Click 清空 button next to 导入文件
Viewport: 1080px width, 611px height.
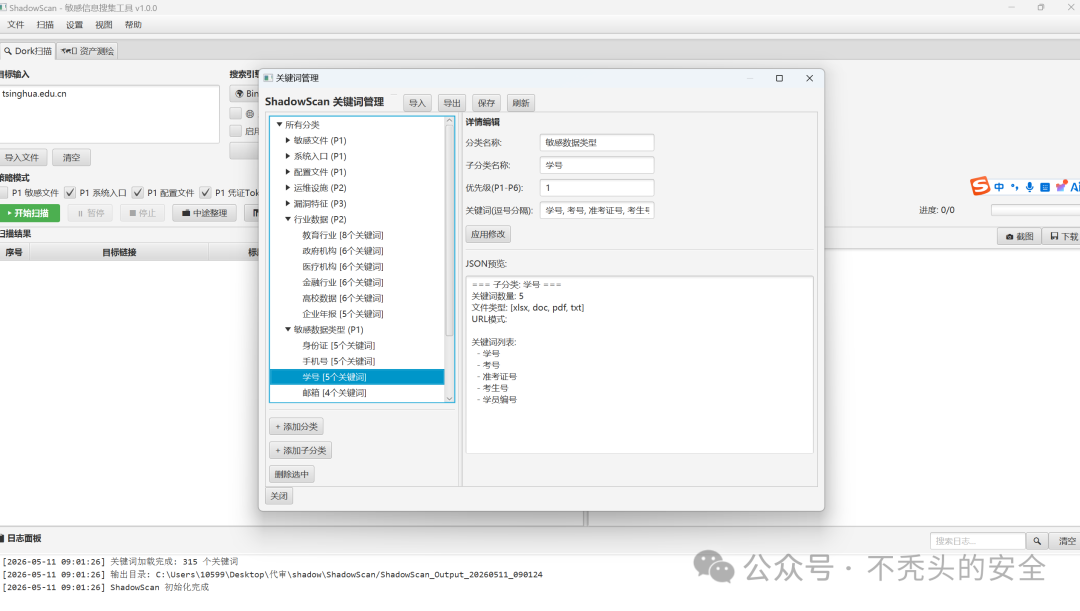[72, 158]
